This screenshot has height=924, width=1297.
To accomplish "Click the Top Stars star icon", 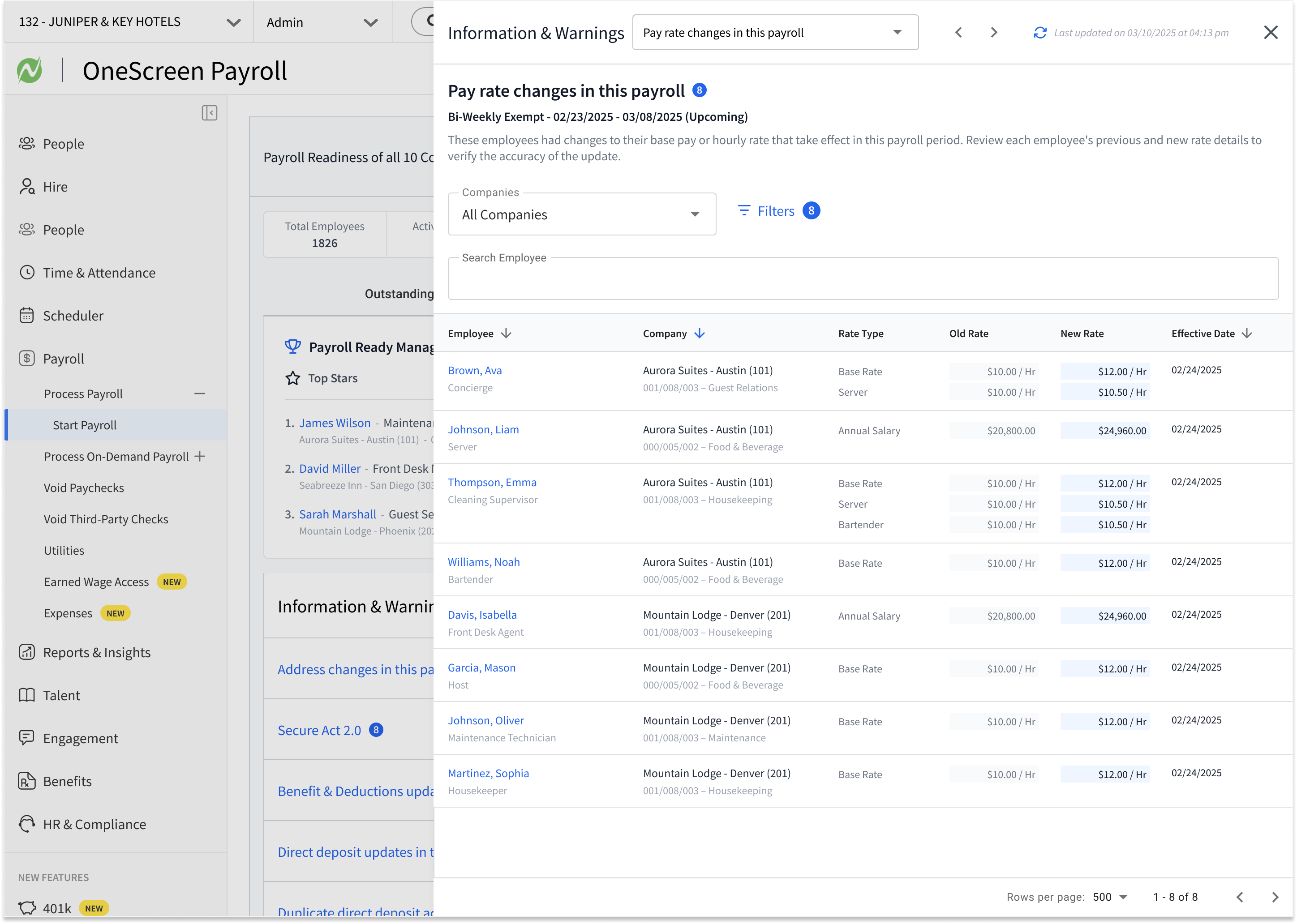I will 292,378.
